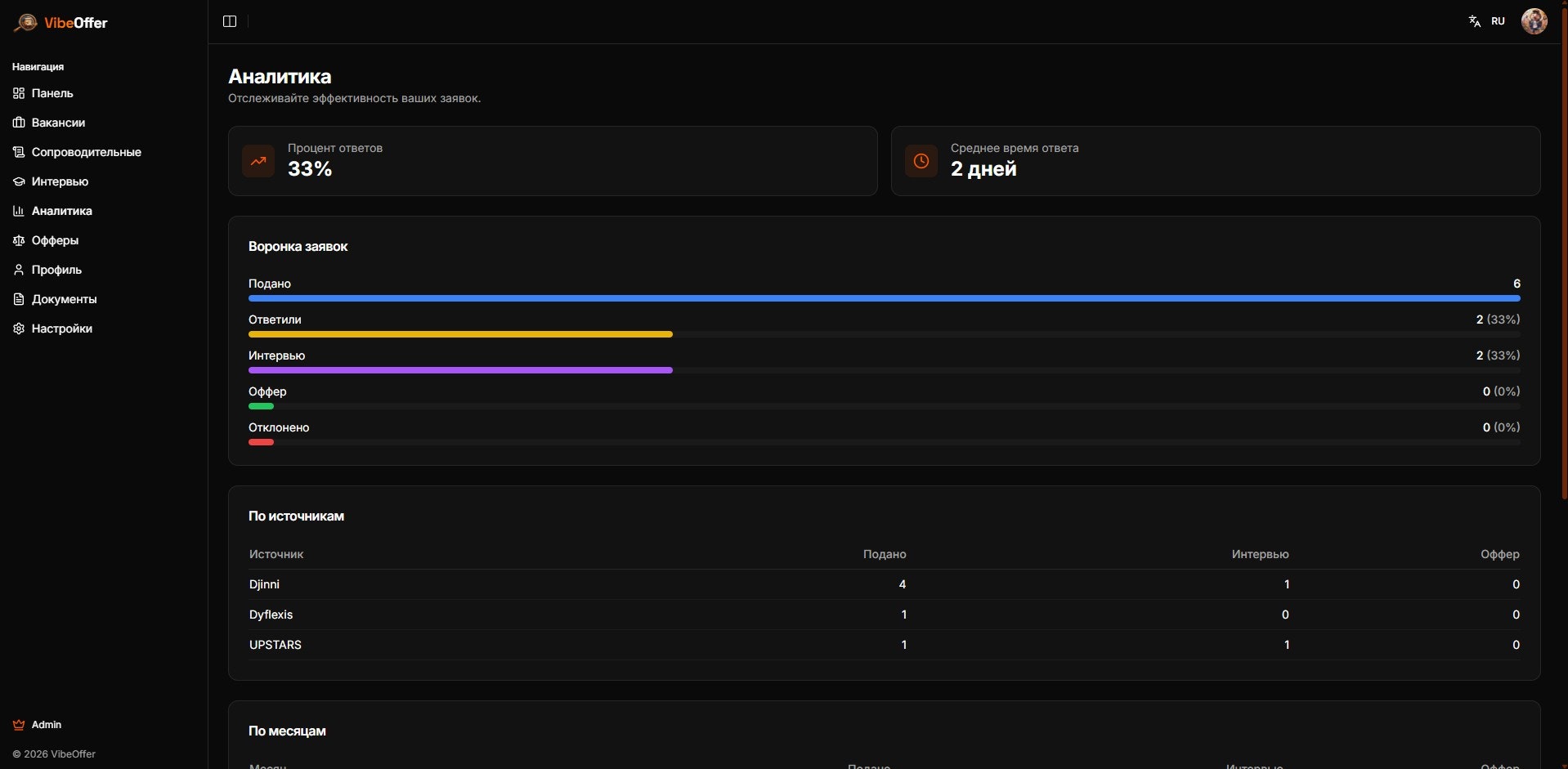This screenshot has width=1568, height=769.
Task: Click the Источник column header
Action: click(276, 554)
